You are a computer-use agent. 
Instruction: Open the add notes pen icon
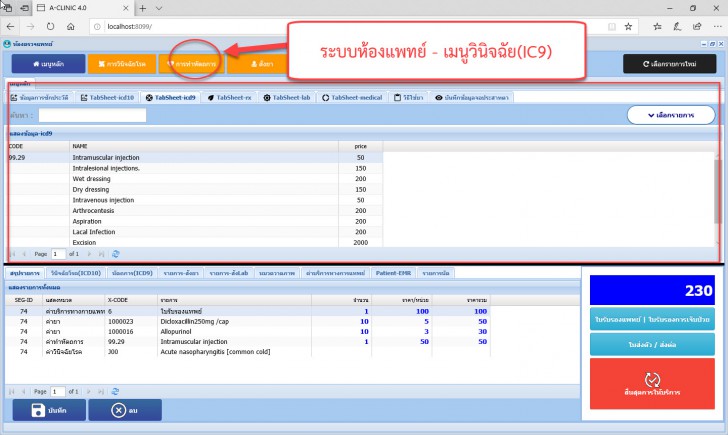point(677,27)
